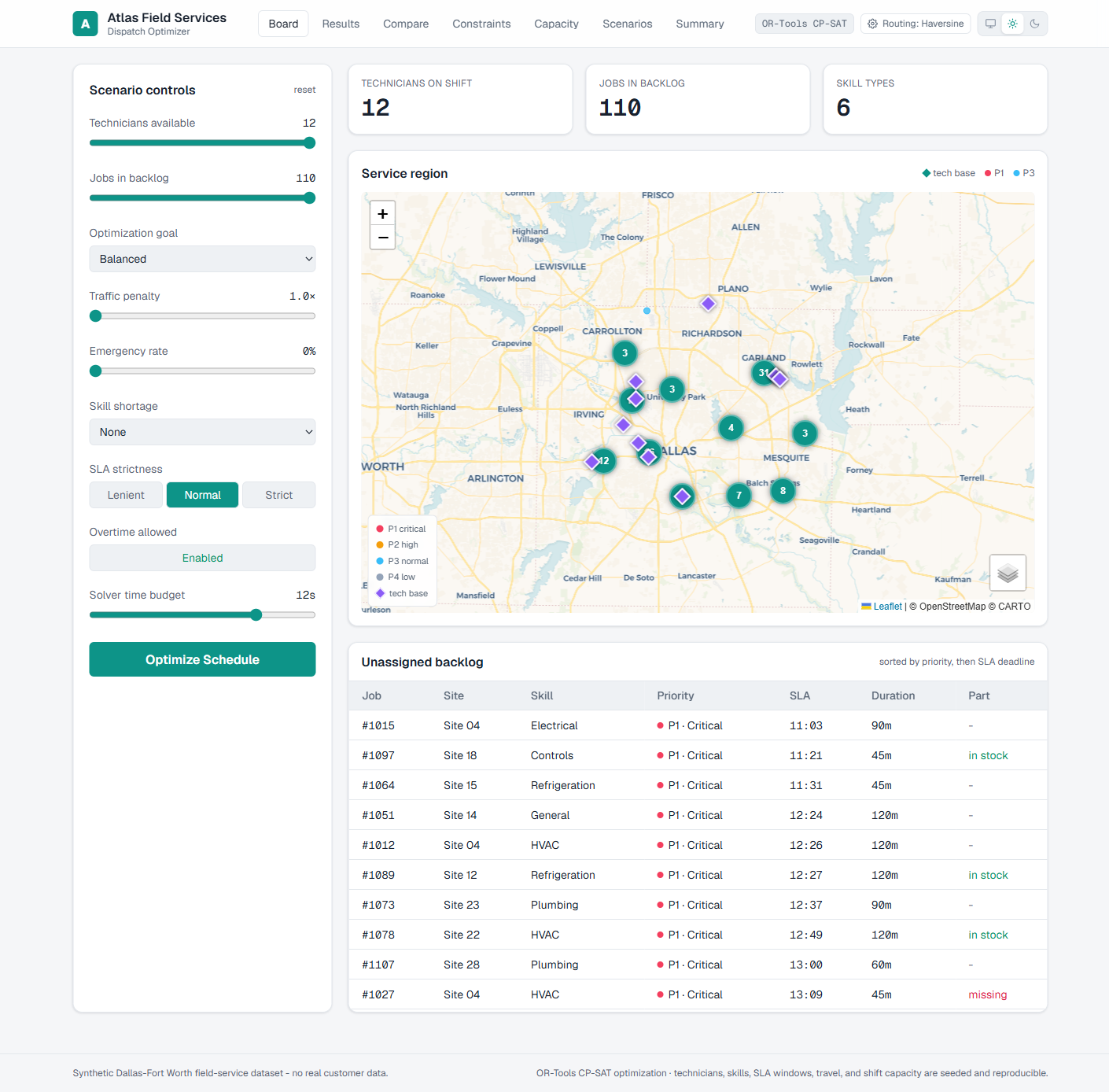This screenshot has height=1092, width=1109.
Task: Zoom out on the service region map
Action: (382, 238)
